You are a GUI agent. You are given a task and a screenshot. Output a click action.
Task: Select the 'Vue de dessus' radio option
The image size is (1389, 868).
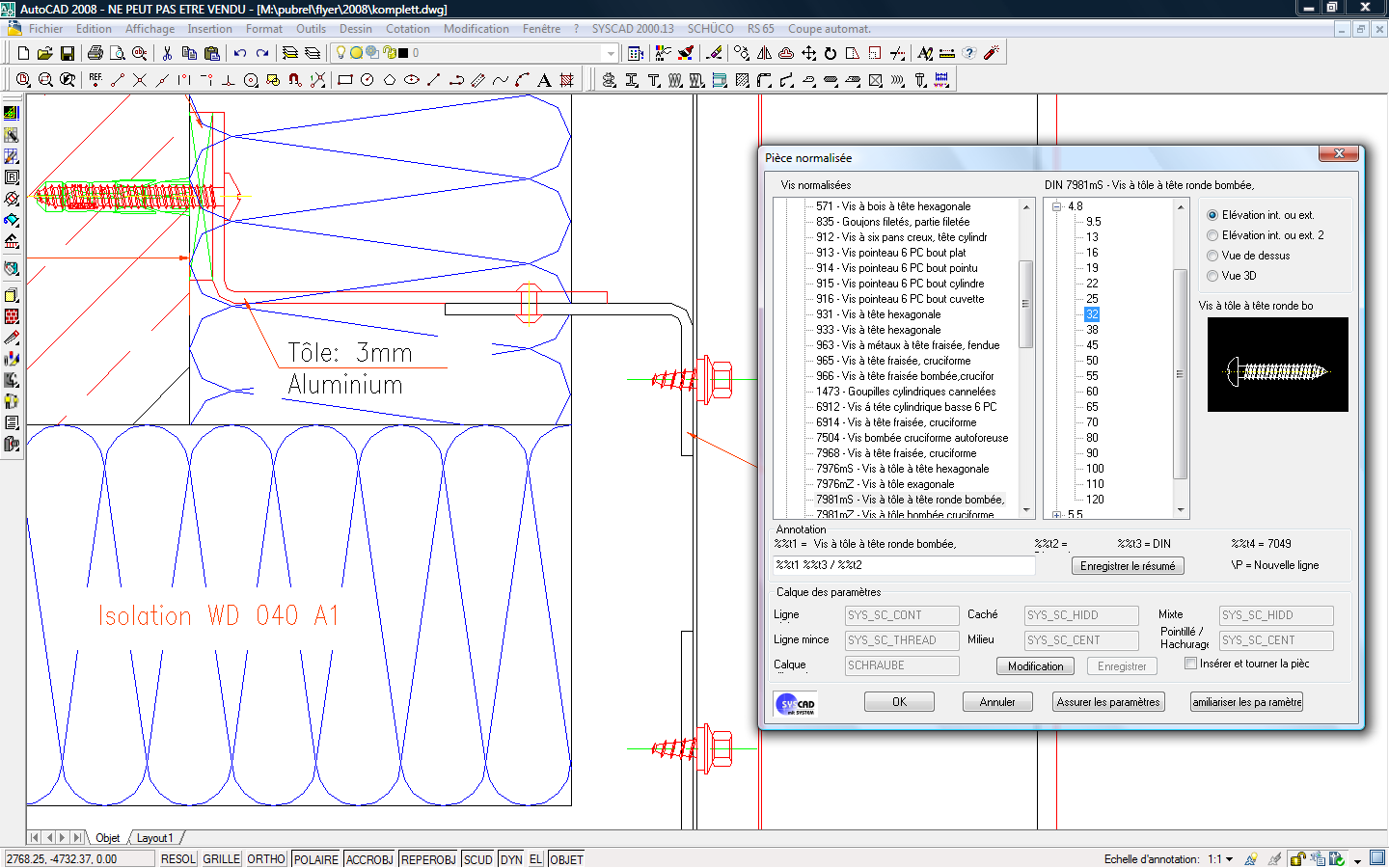pos(1212,256)
